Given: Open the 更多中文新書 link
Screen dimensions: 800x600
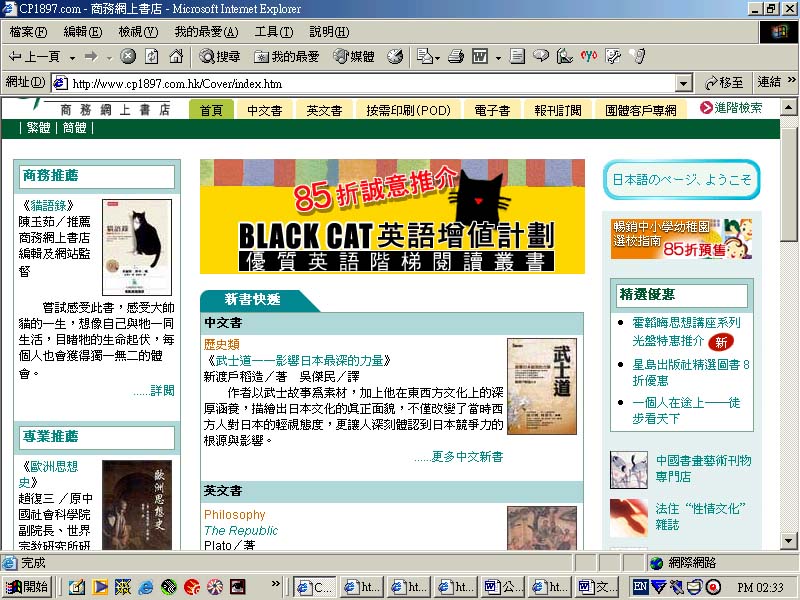Looking at the screenshot, I should point(459,457).
